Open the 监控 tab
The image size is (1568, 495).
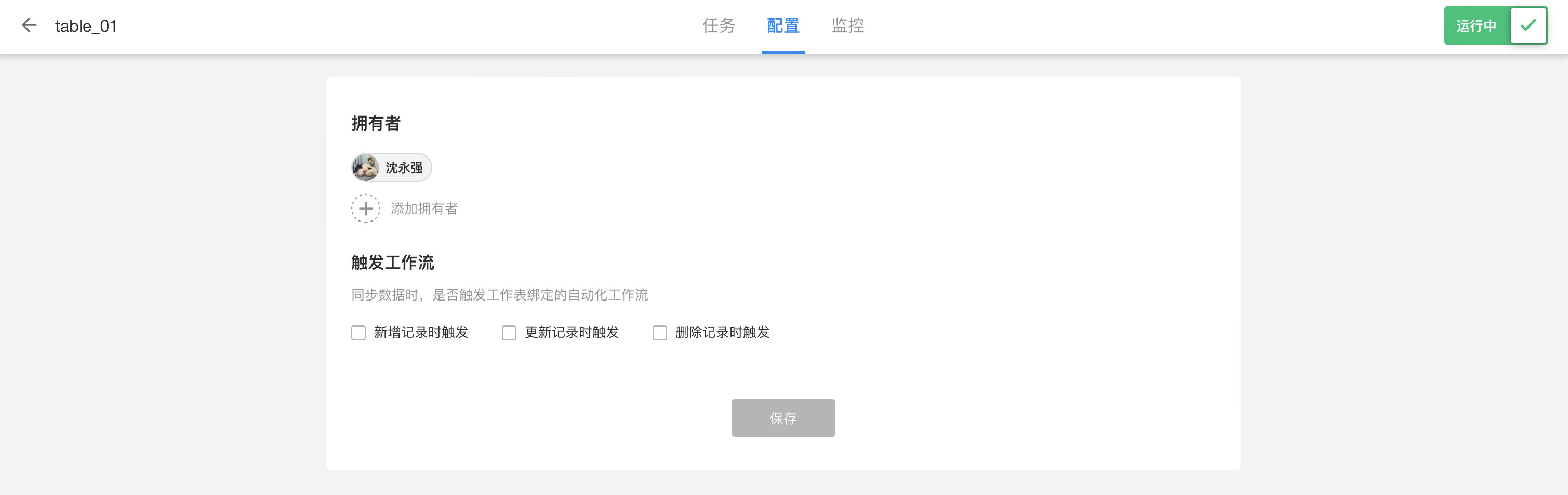pos(848,25)
